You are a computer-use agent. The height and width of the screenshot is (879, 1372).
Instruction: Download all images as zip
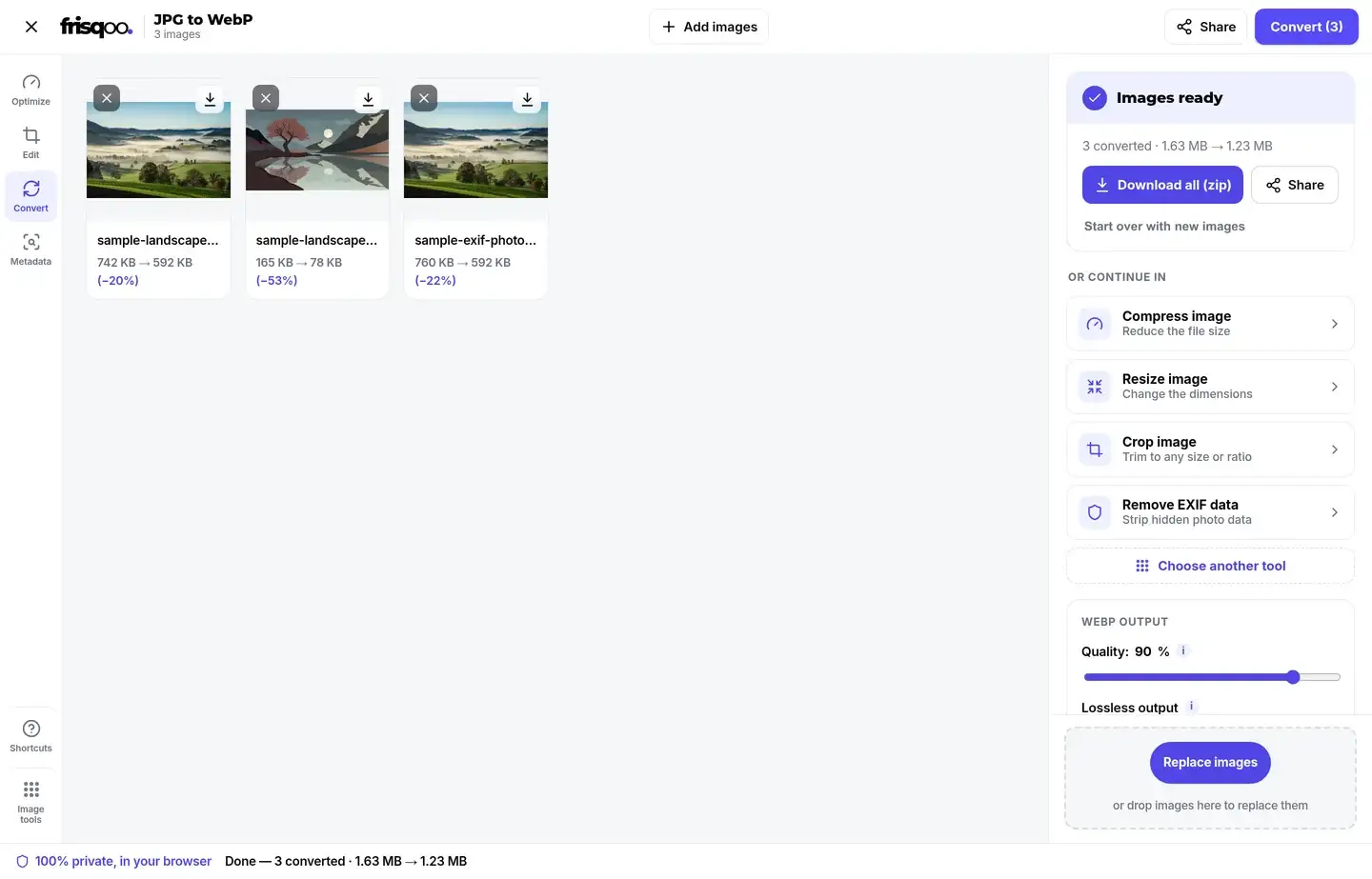[1162, 185]
